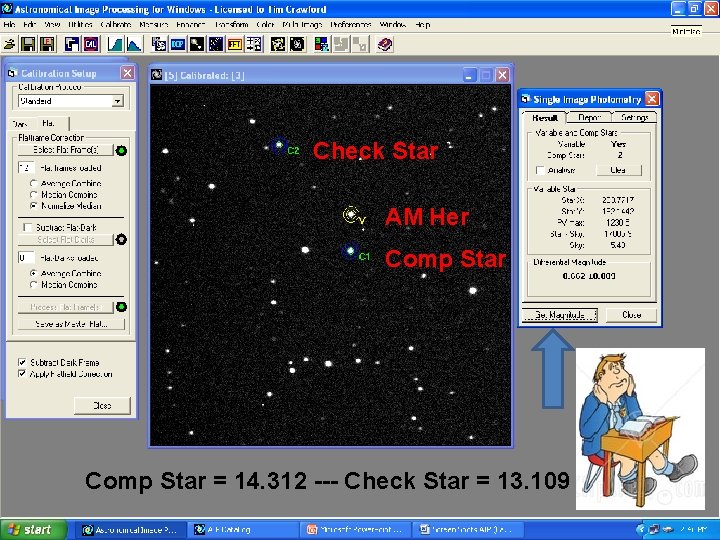Open the Calibrate menu

tap(116, 24)
